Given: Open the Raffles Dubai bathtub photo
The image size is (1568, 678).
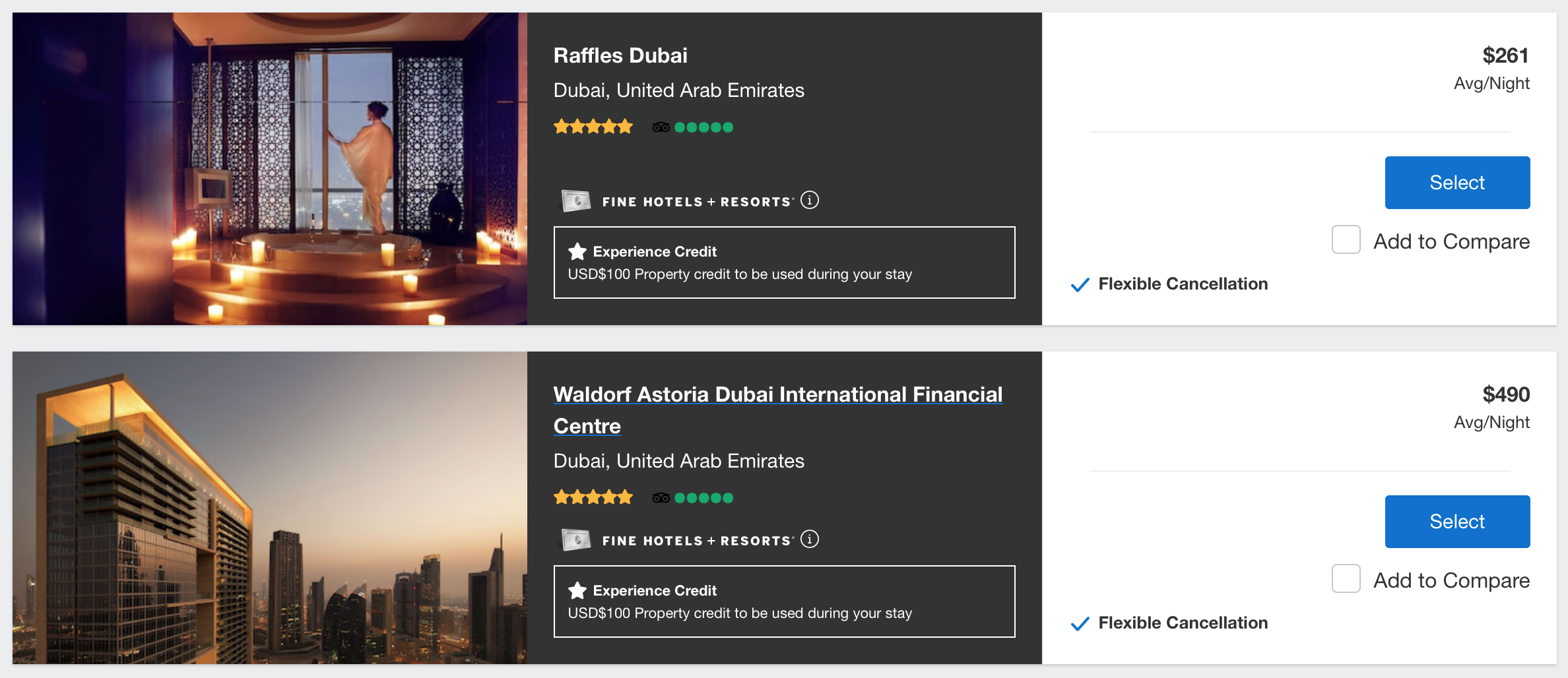Looking at the screenshot, I should pos(269,169).
